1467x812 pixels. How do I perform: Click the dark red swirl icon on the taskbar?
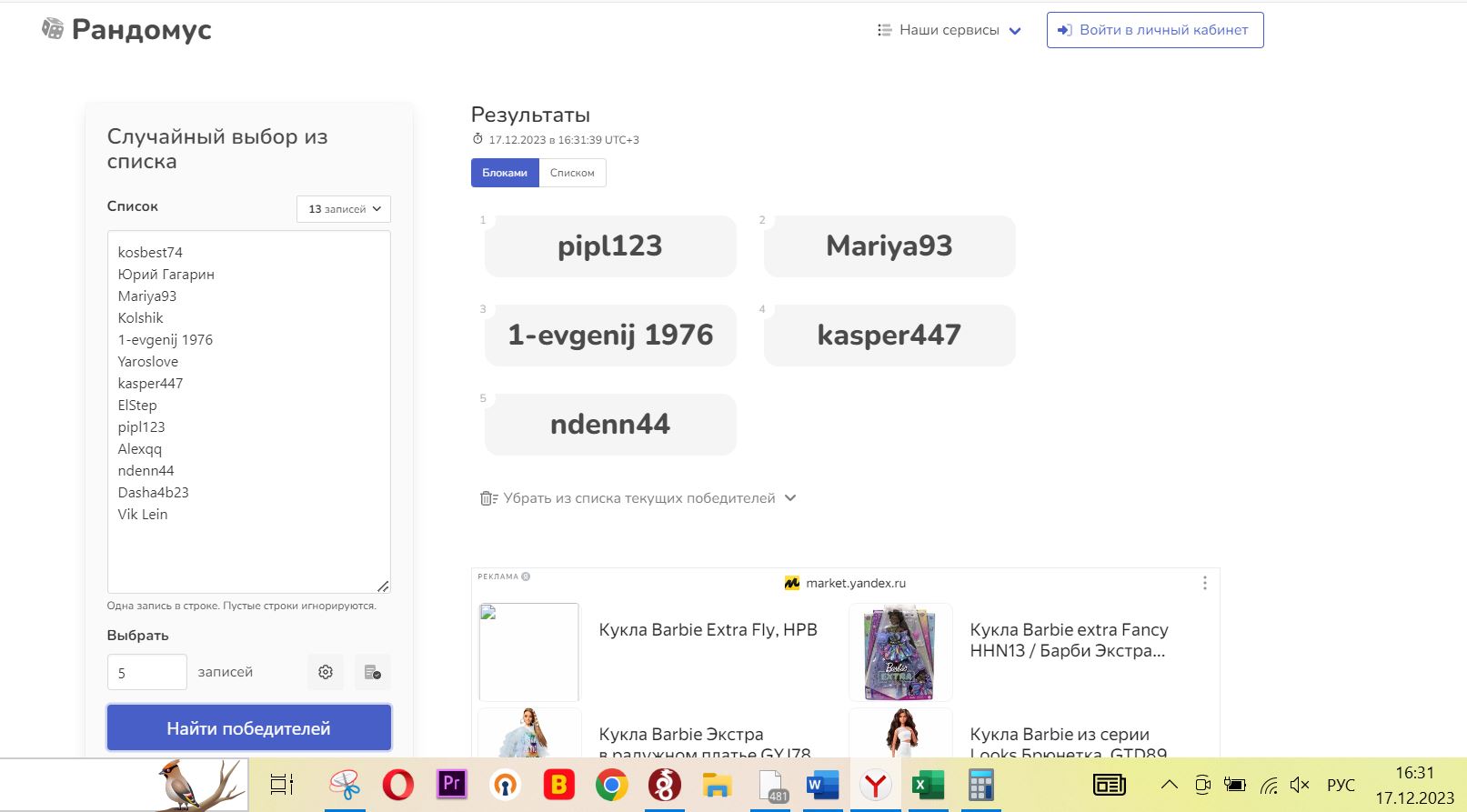click(x=665, y=784)
